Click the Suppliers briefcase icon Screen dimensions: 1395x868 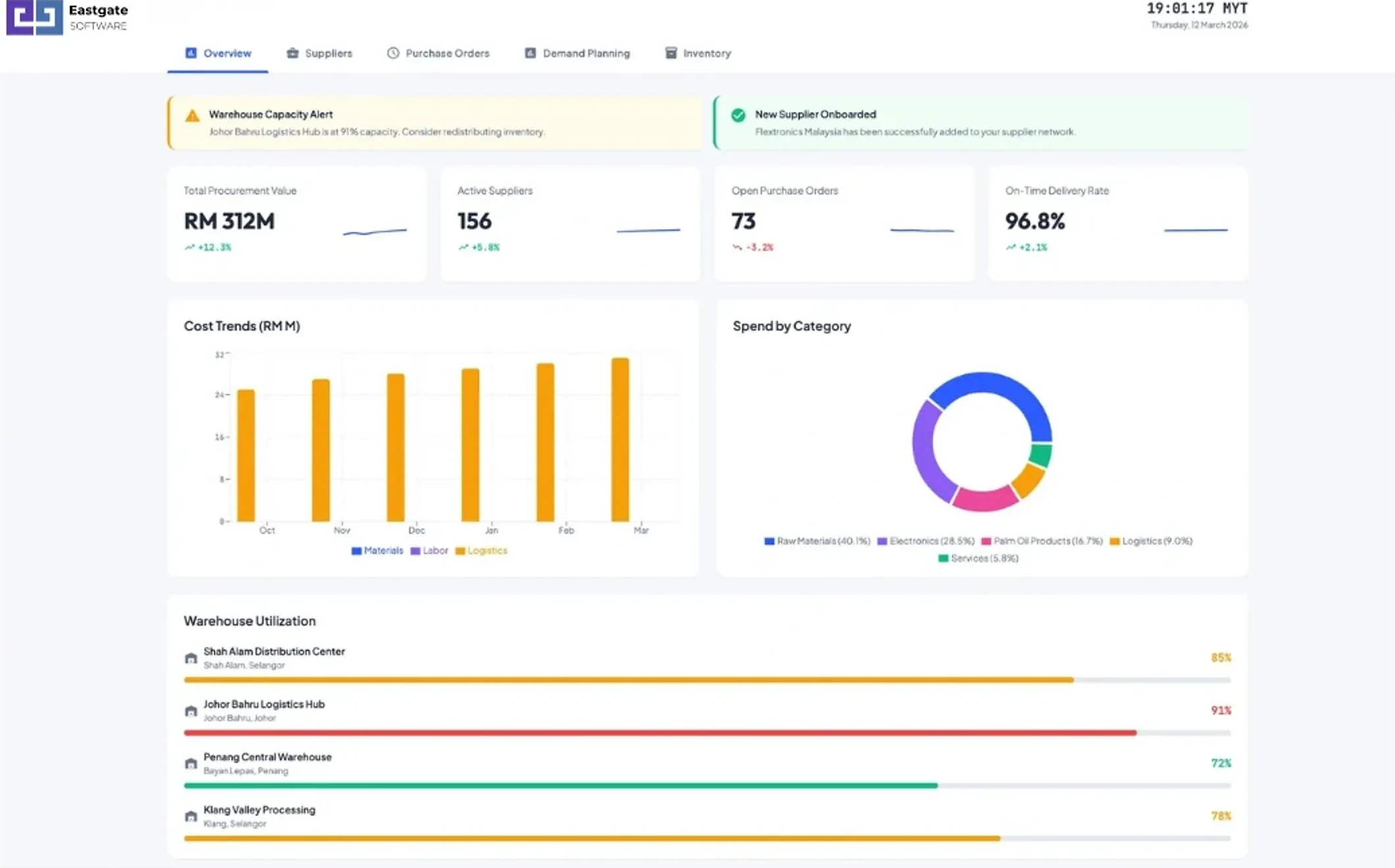pos(292,53)
